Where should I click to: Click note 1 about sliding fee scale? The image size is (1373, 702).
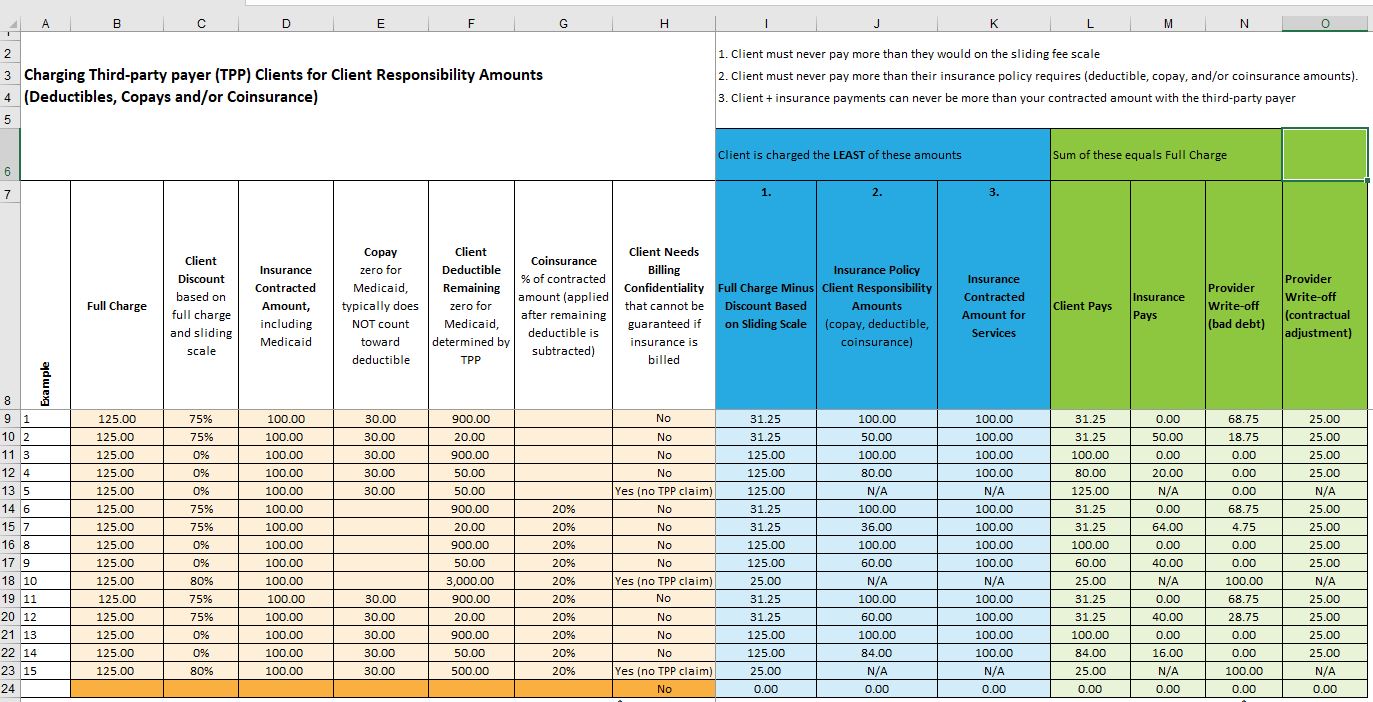click(908, 54)
